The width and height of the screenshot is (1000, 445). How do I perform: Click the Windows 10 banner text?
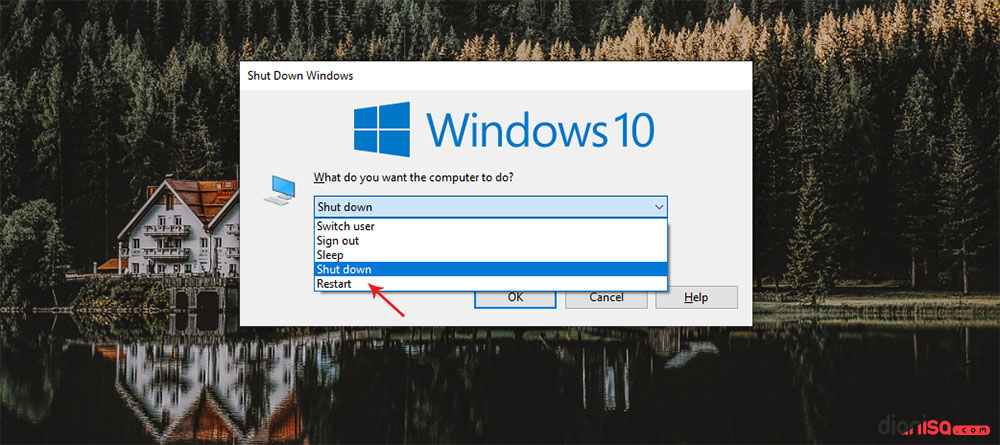click(x=540, y=130)
